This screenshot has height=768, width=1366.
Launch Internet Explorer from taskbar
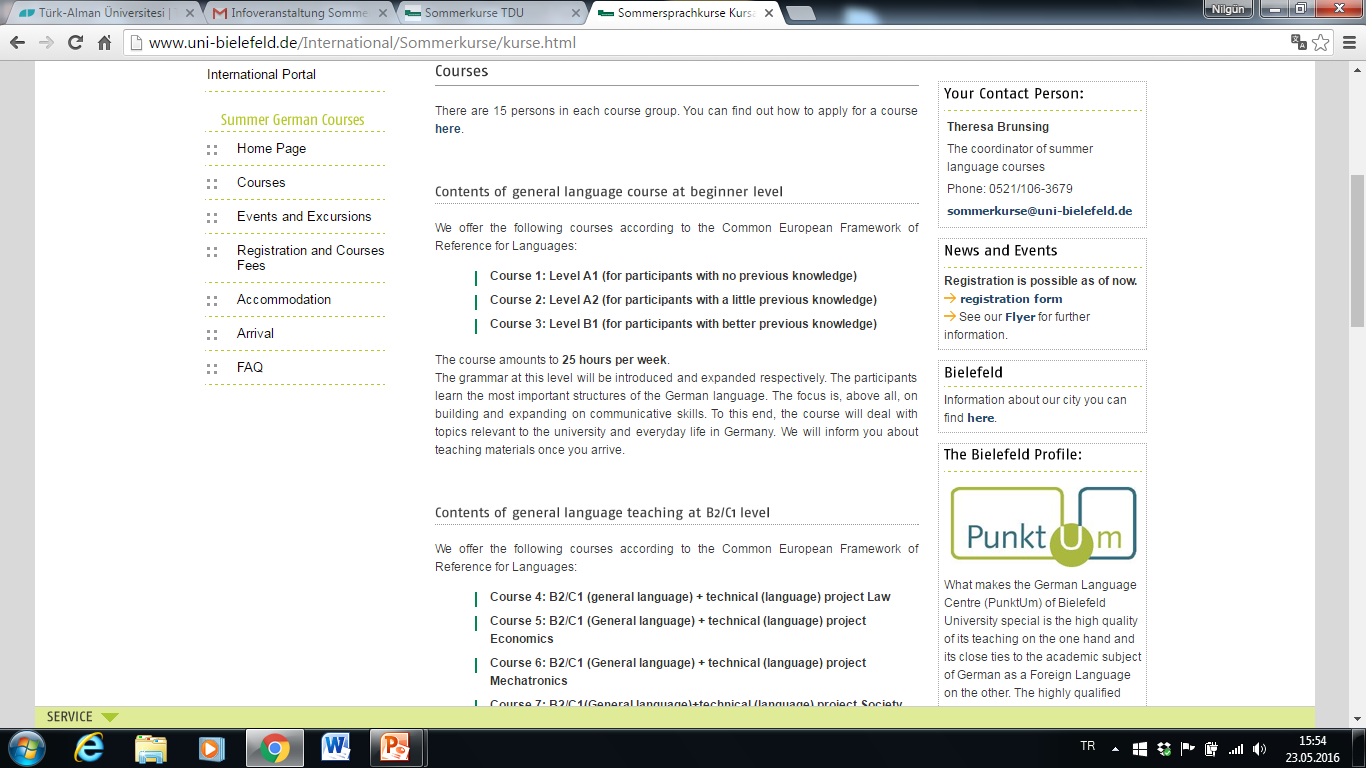(x=90, y=747)
